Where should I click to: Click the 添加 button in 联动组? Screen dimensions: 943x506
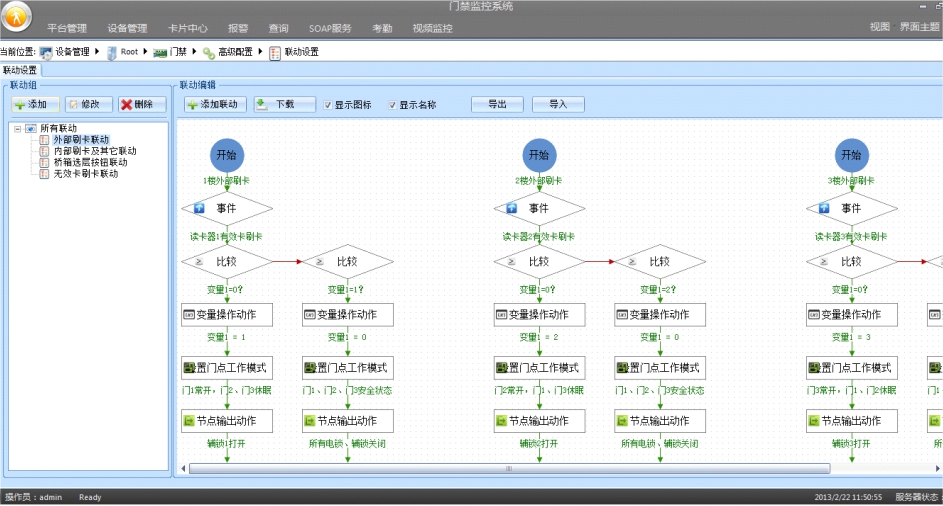coord(35,105)
